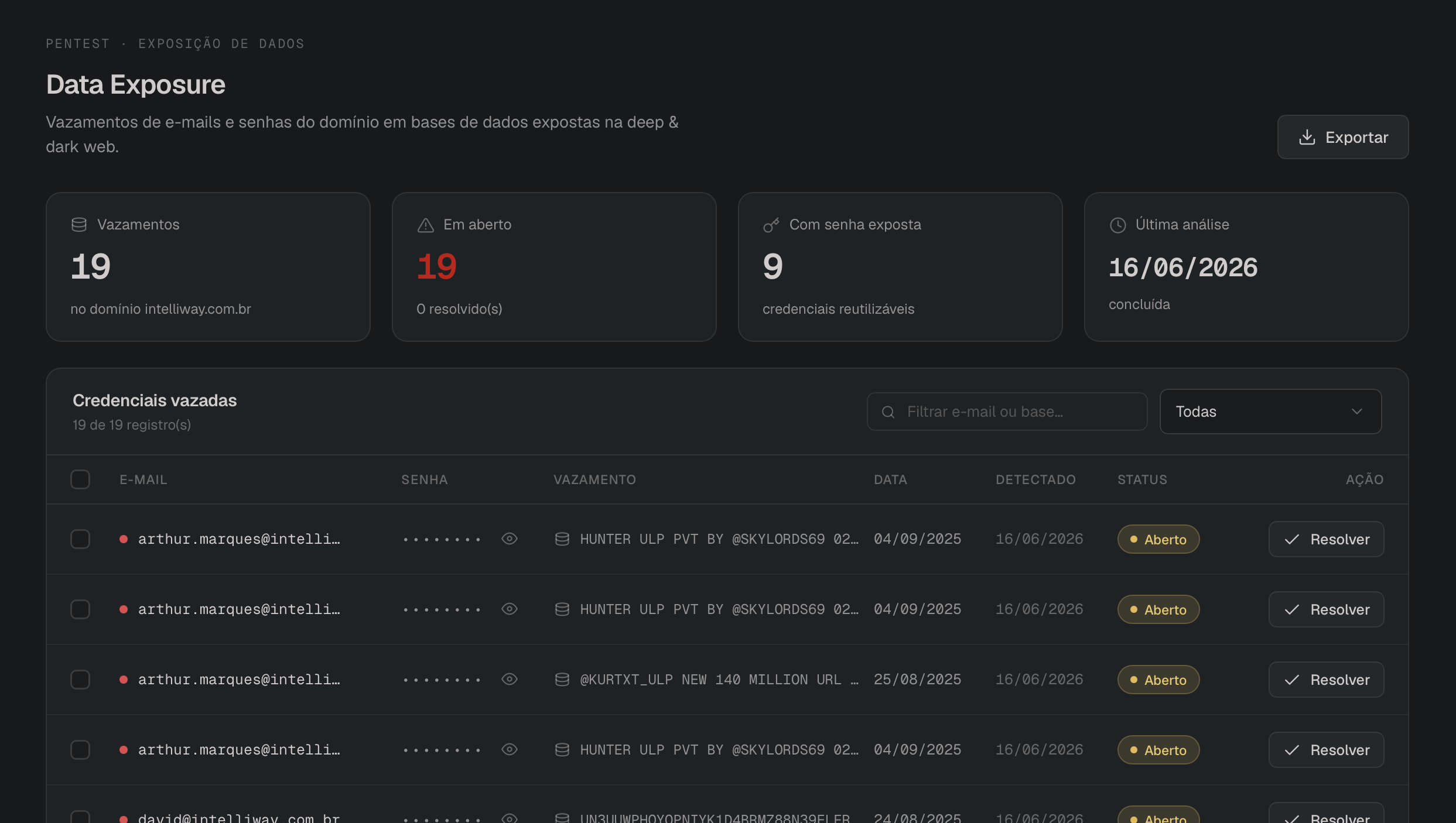Click the Aberto badge in the first row
The image size is (1456, 823).
(1158, 539)
